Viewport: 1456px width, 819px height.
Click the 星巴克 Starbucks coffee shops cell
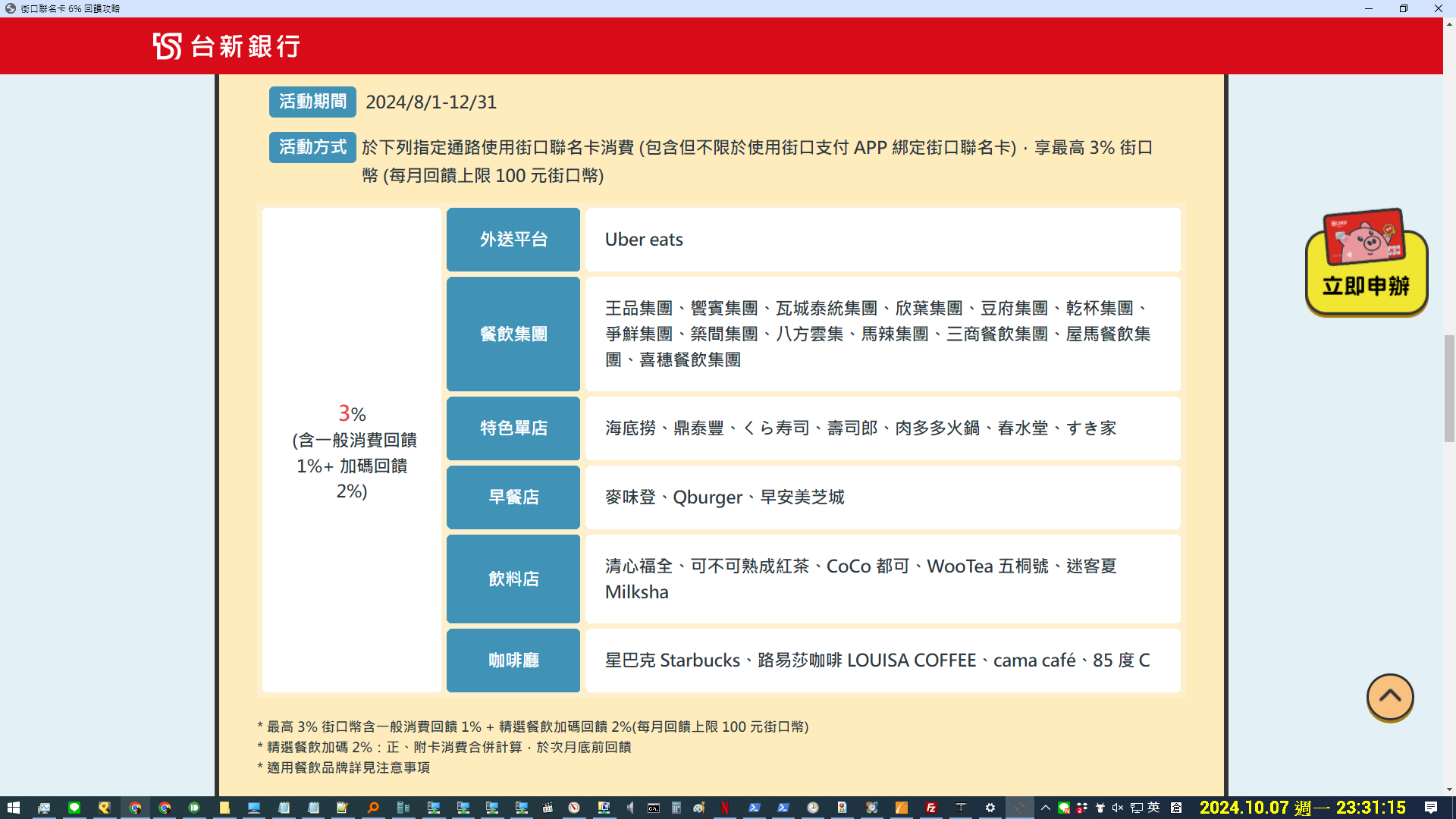(883, 661)
